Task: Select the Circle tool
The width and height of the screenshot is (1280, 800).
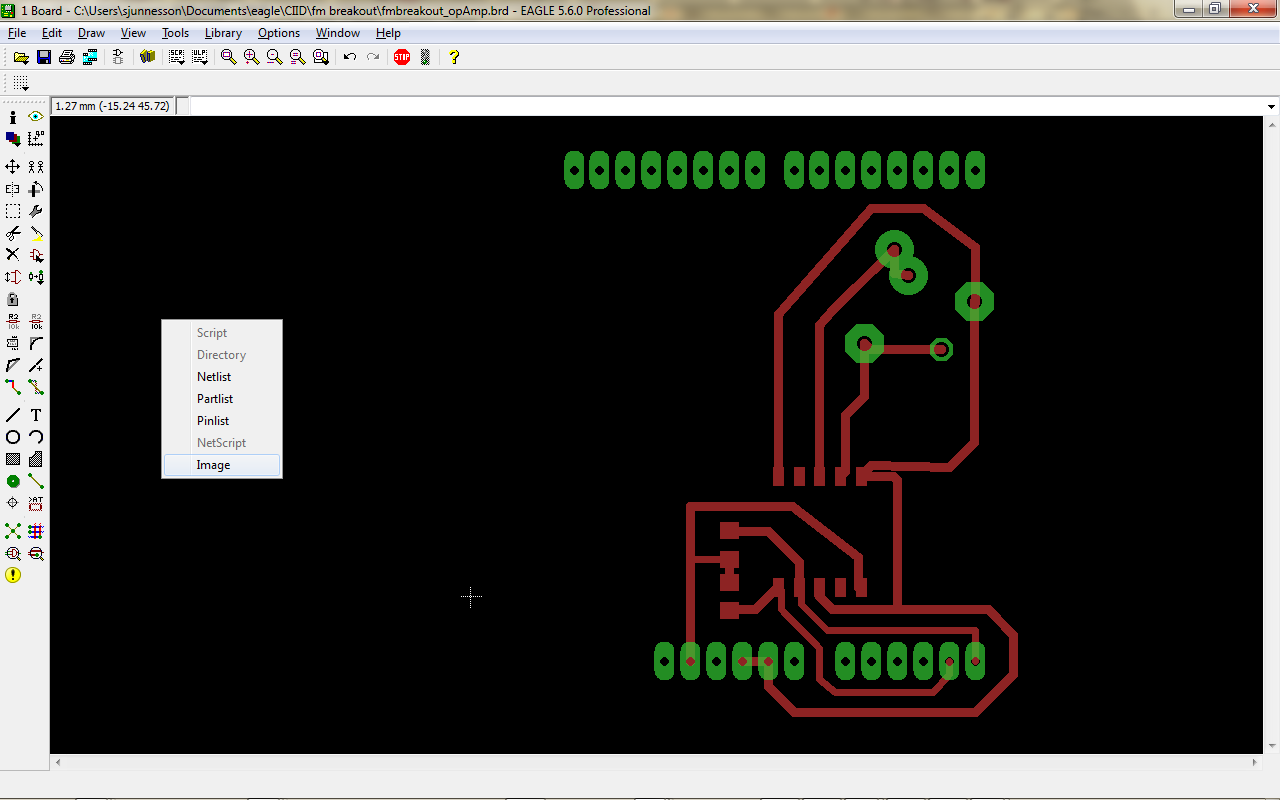Action: 13,437
